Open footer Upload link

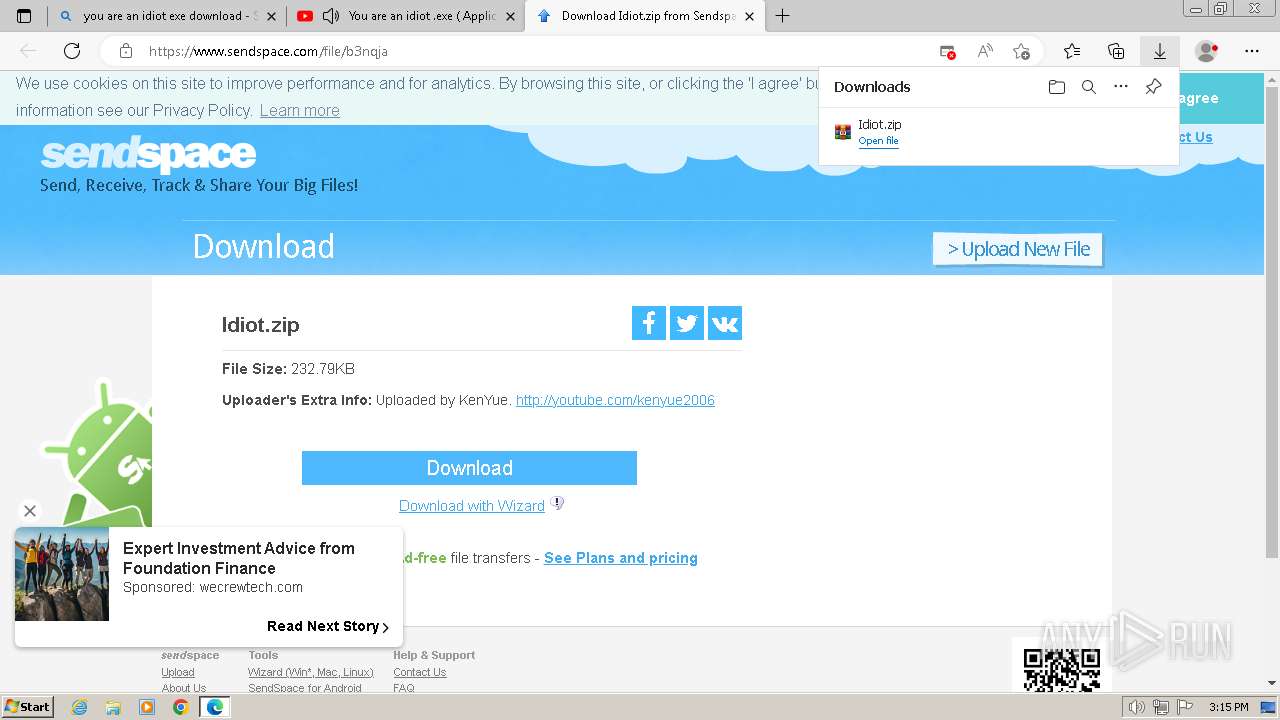click(x=178, y=672)
